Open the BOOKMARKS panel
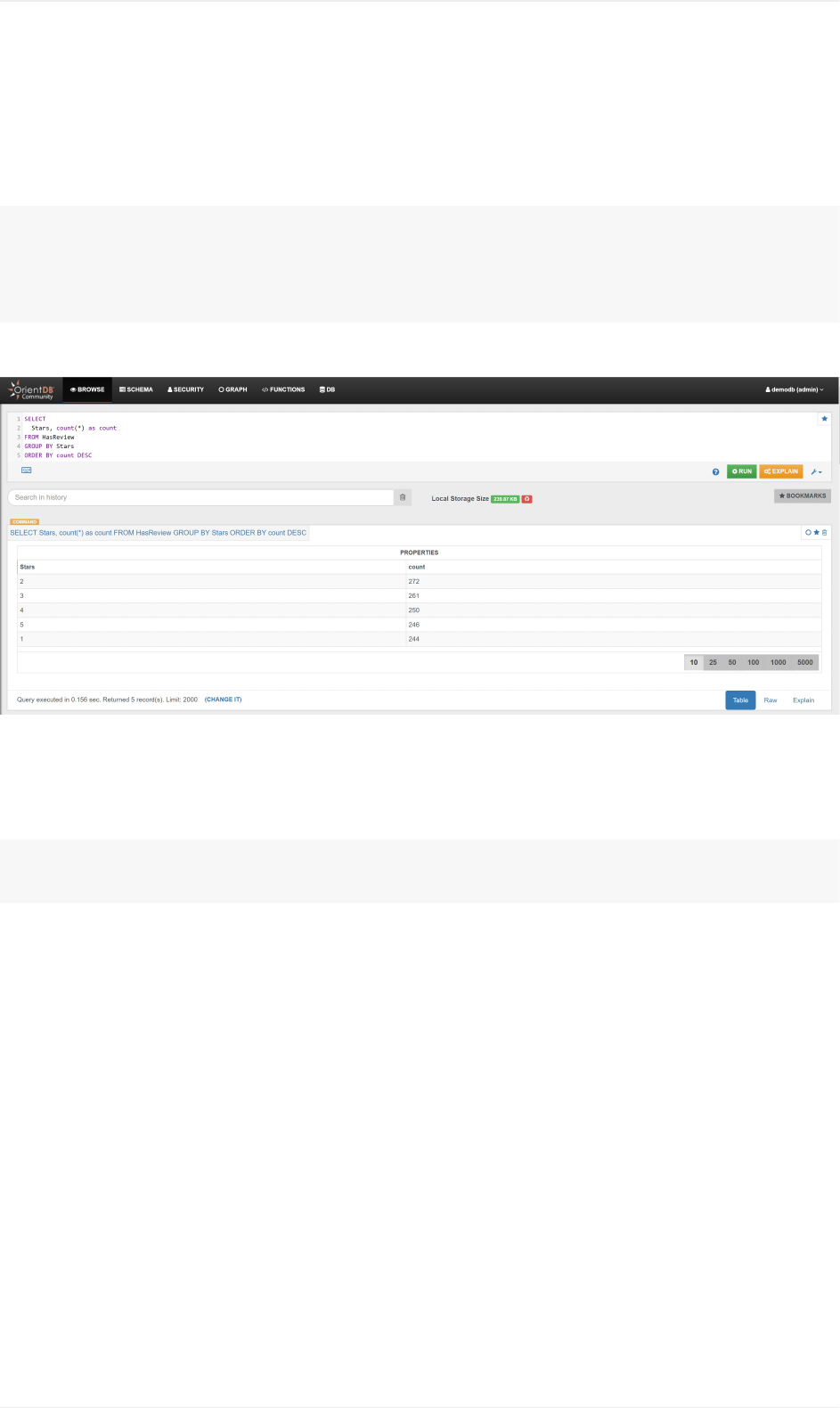Viewport: 840px width, 1408px height. (803, 496)
